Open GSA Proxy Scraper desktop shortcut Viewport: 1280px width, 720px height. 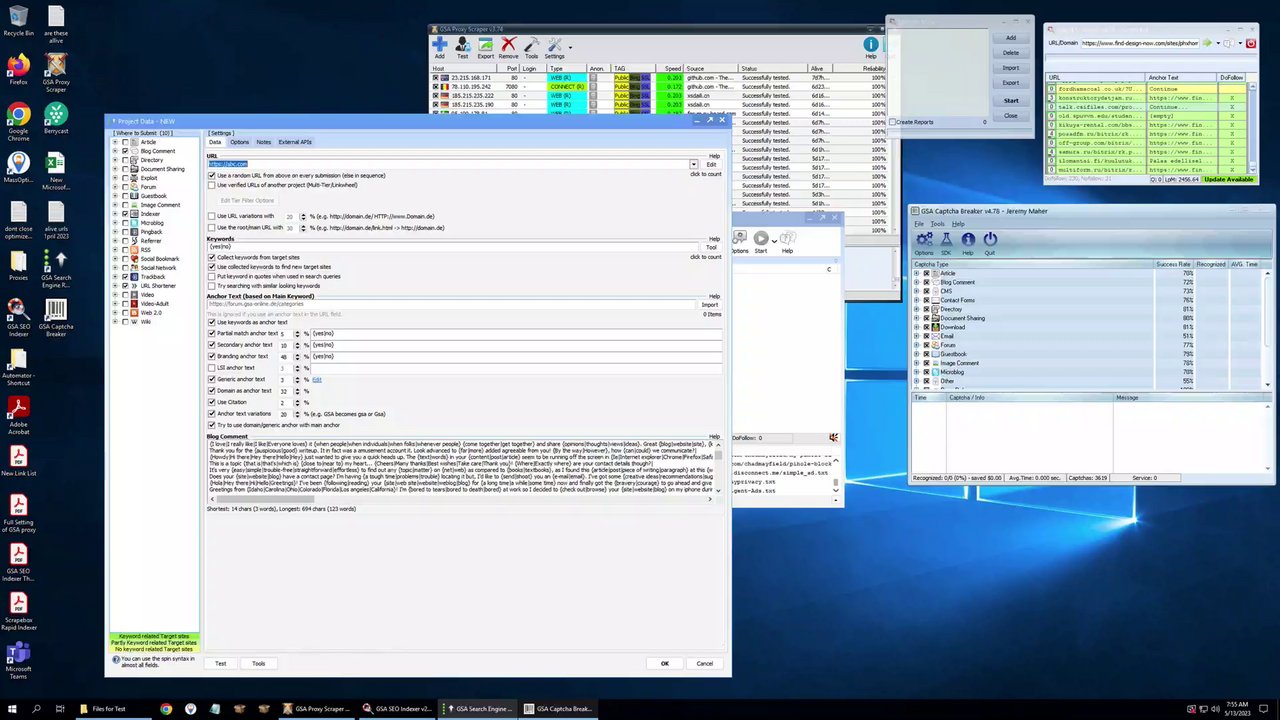pyautogui.click(x=56, y=73)
